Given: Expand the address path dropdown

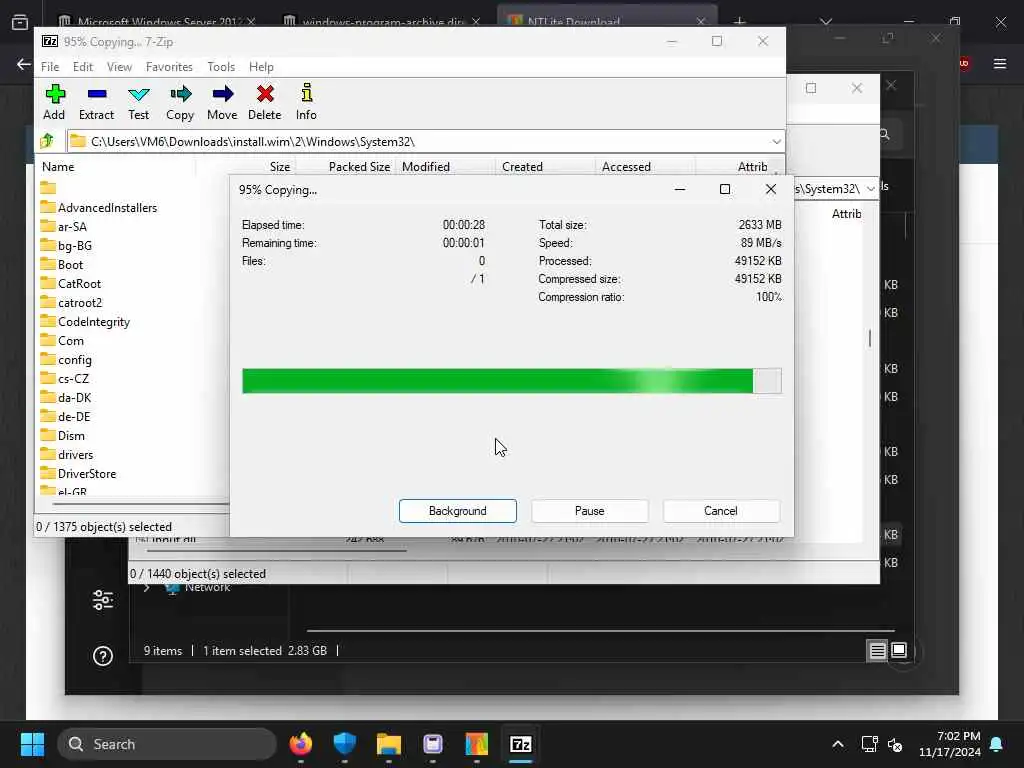Looking at the screenshot, I should (x=776, y=142).
